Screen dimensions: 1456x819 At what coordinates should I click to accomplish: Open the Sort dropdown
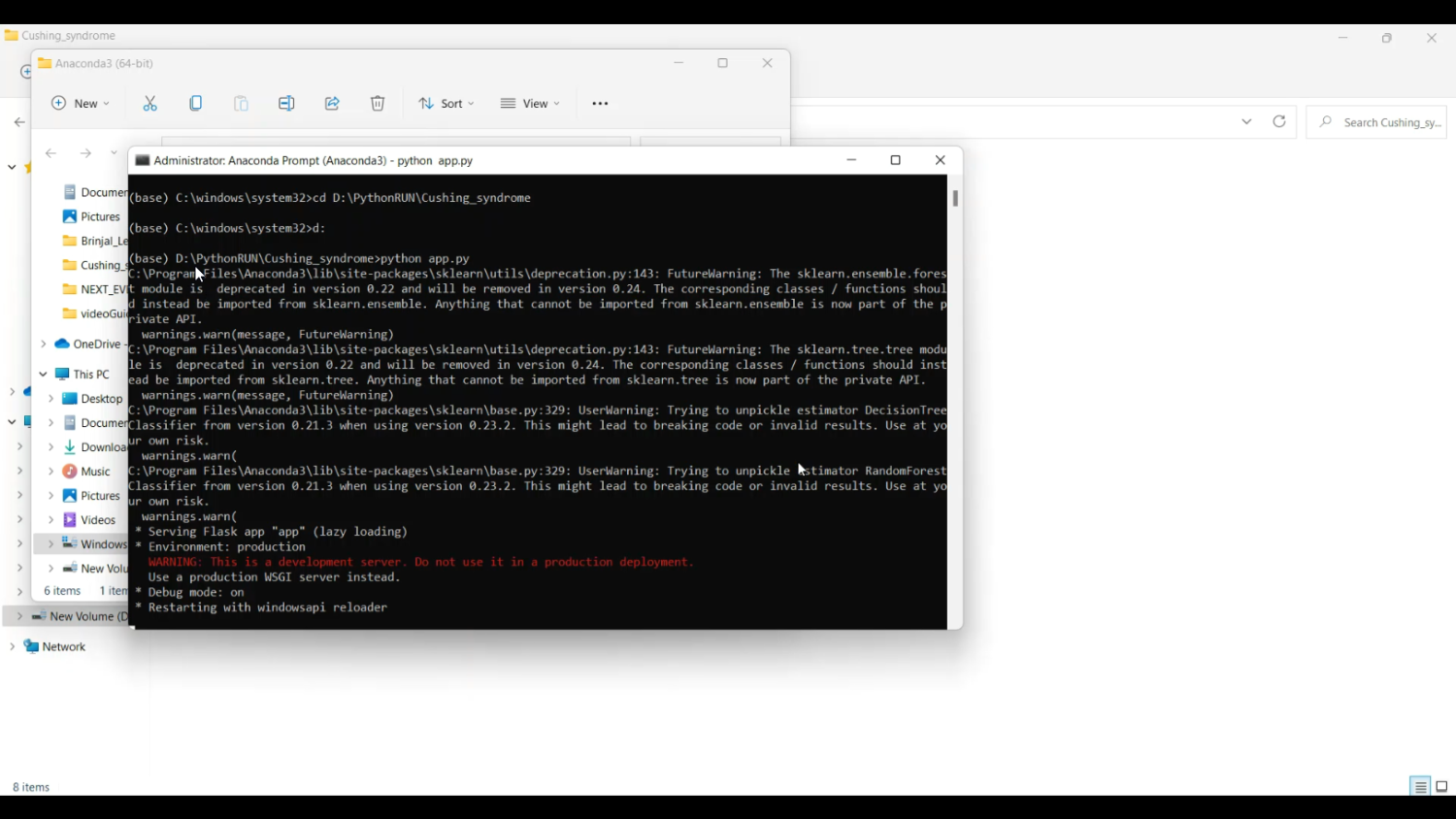pyautogui.click(x=447, y=104)
